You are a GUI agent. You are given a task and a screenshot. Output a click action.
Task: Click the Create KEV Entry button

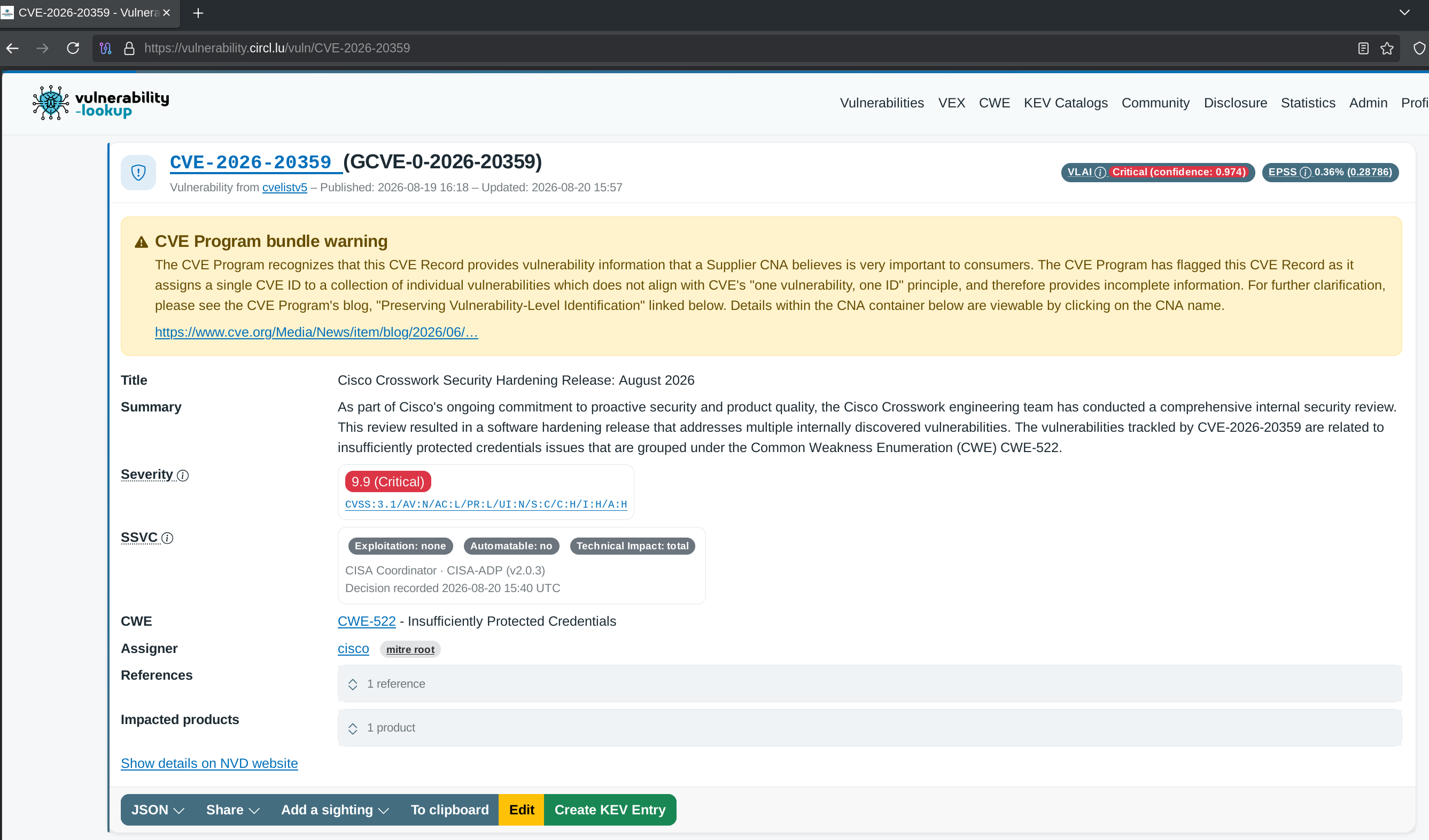click(610, 810)
